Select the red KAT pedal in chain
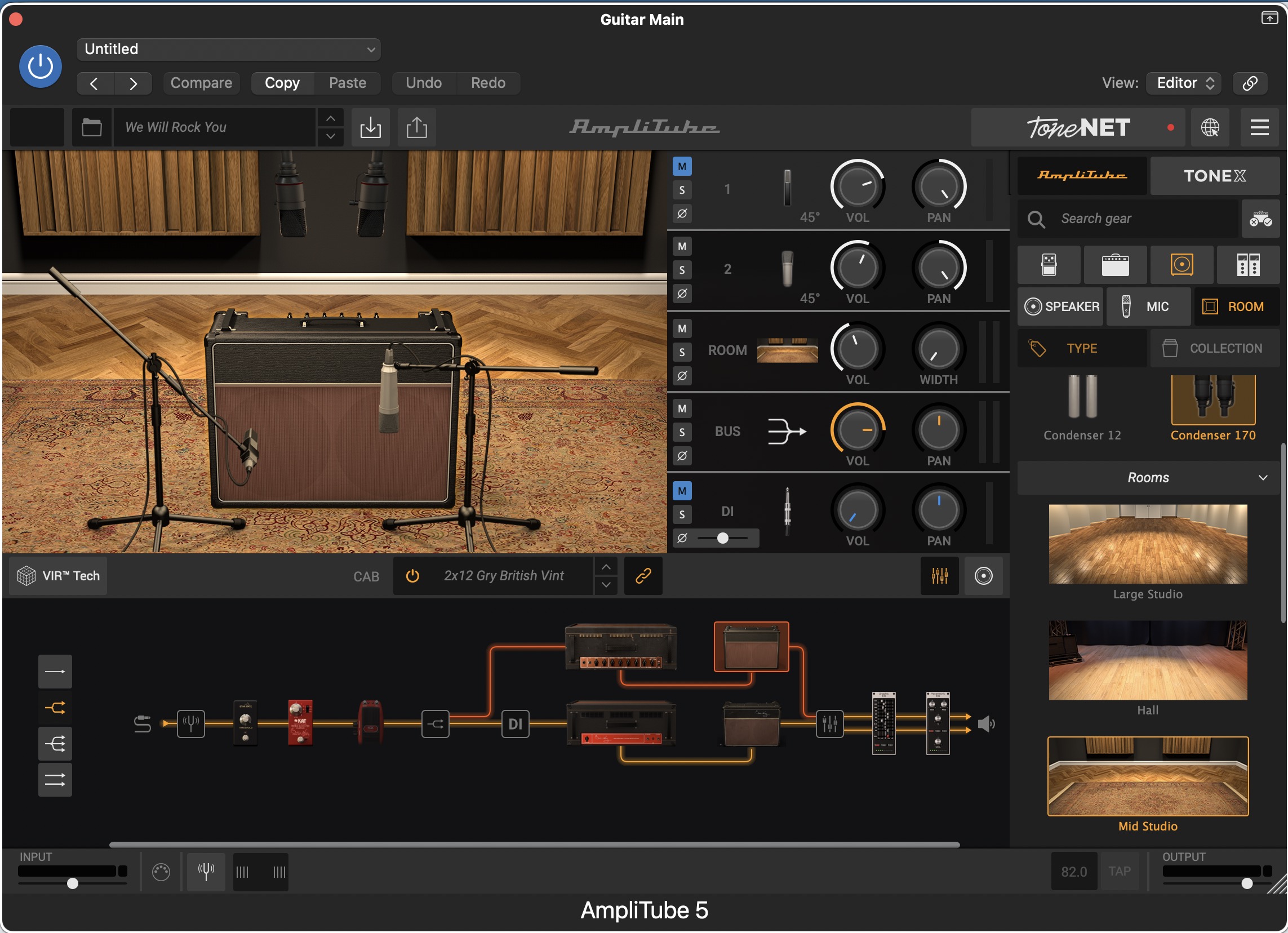Viewport: 1288px width, 933px height. click(300, 722)
